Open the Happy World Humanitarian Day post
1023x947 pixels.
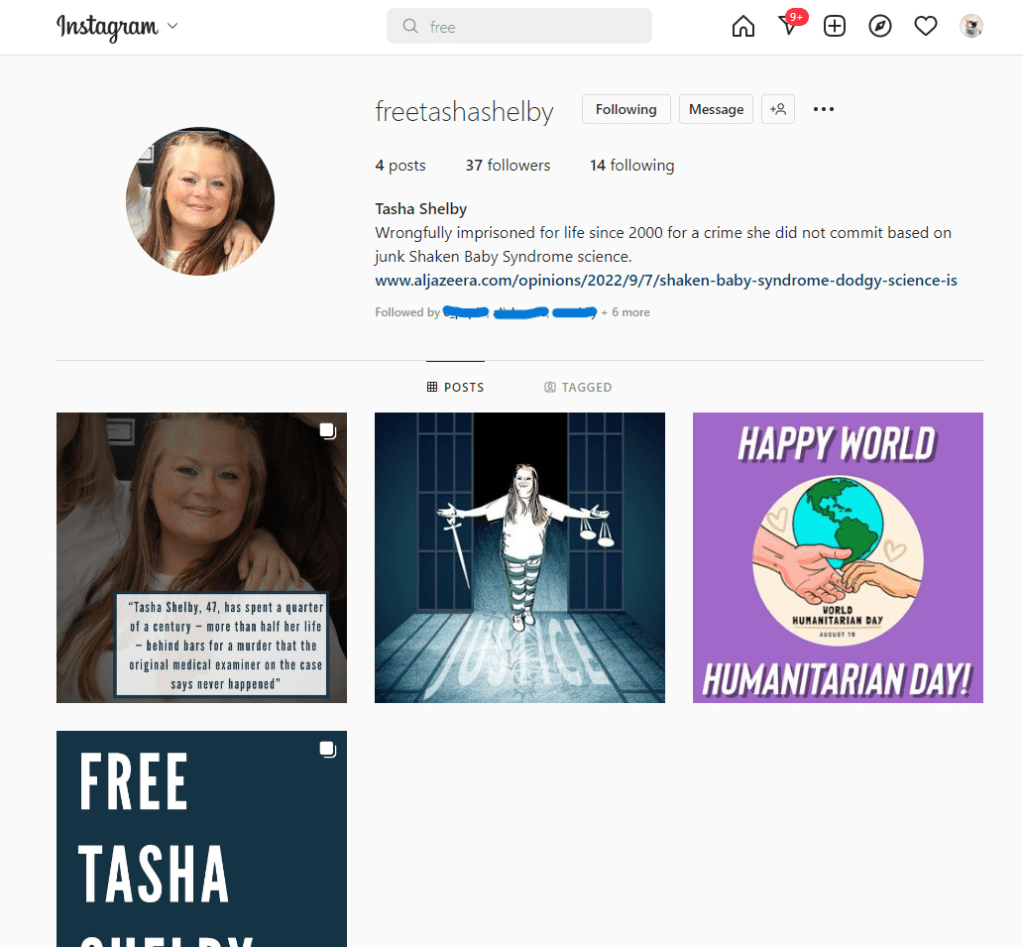[x=838, y=558]
